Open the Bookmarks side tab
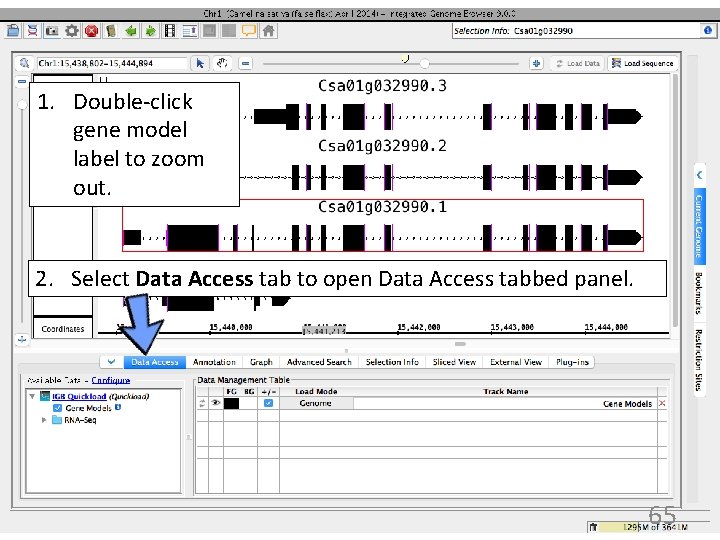 (699, 293)
